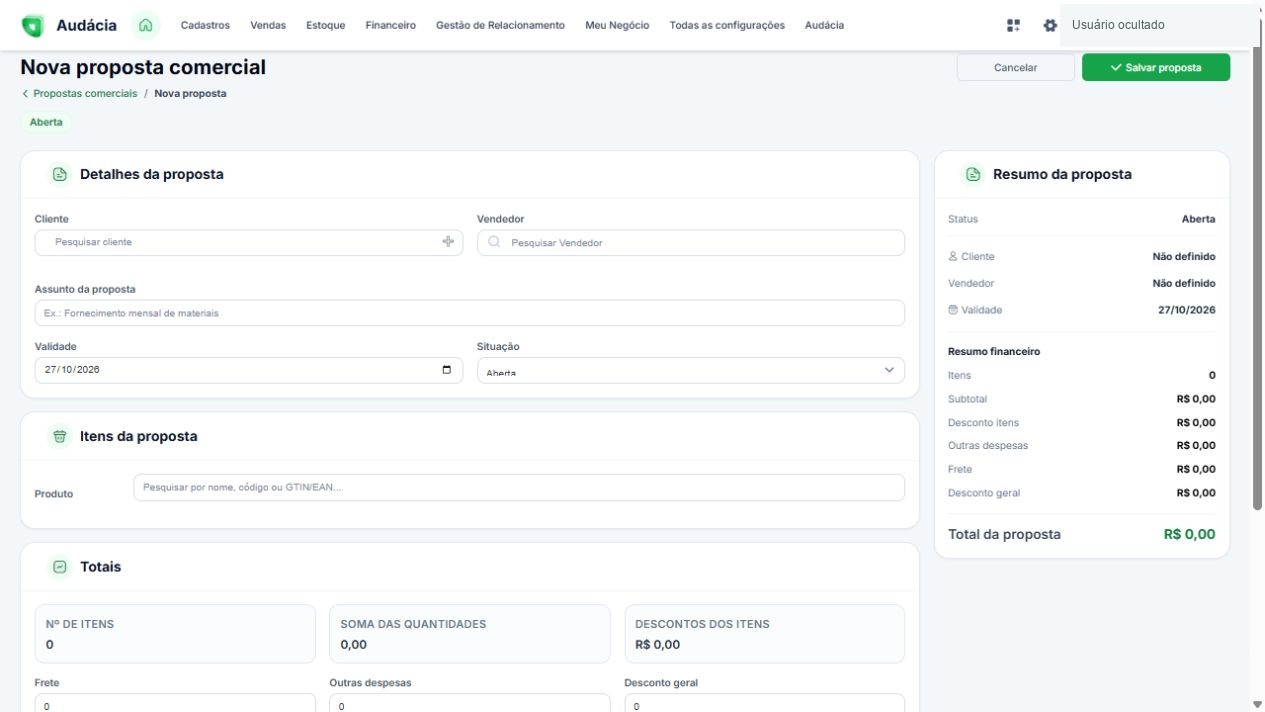Open the Vendas menu
The width and height of the screenshot is (1265, 712).
(x=268, y=25)
